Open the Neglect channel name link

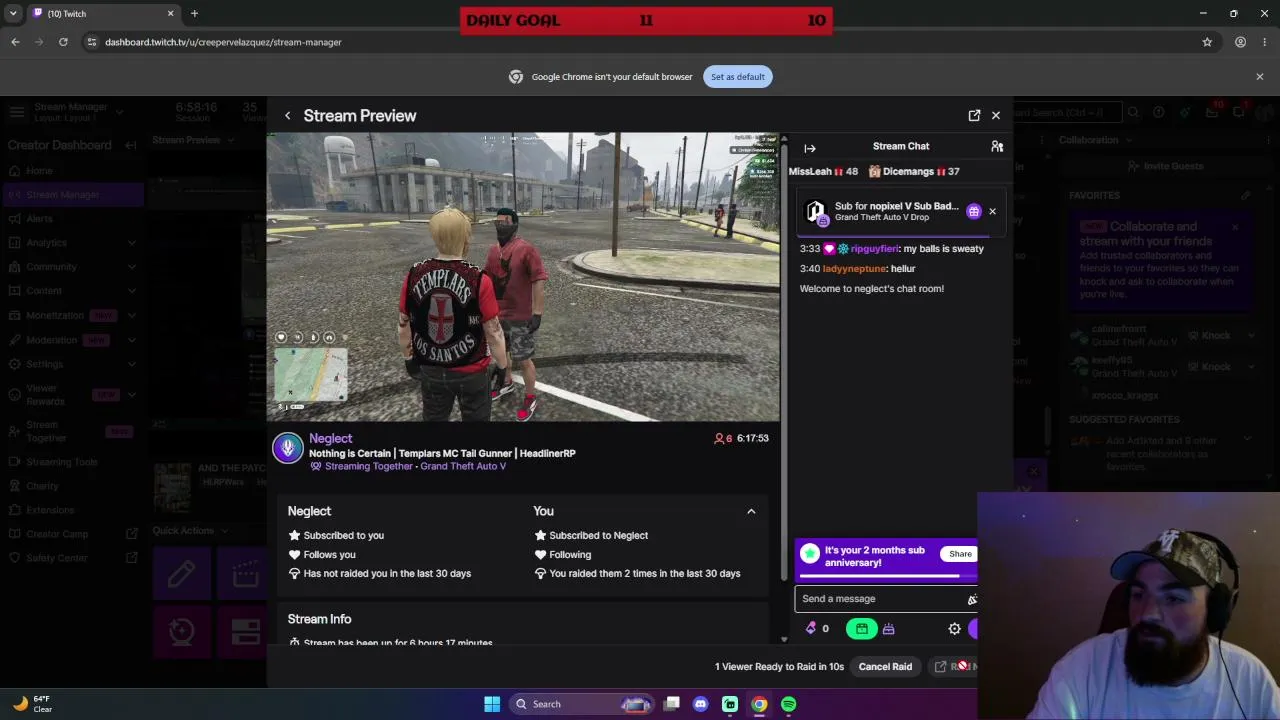(x=330, y=438)
